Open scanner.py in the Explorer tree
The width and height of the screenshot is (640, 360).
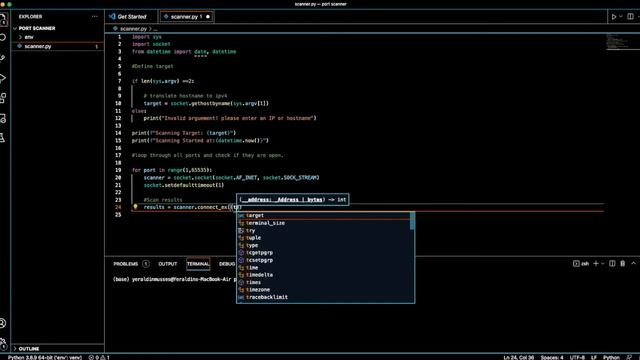click(x=57, y=46)
